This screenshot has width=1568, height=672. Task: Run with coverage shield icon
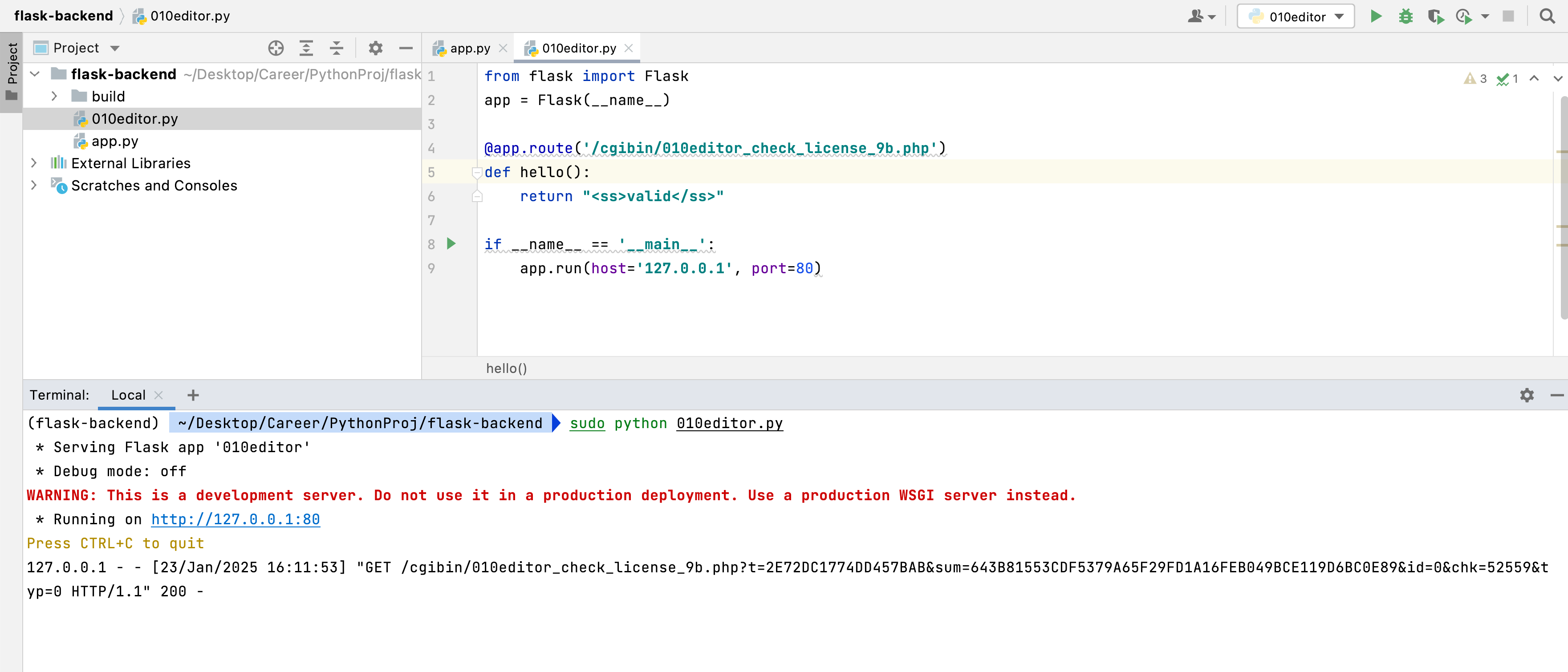[1435, 16]
